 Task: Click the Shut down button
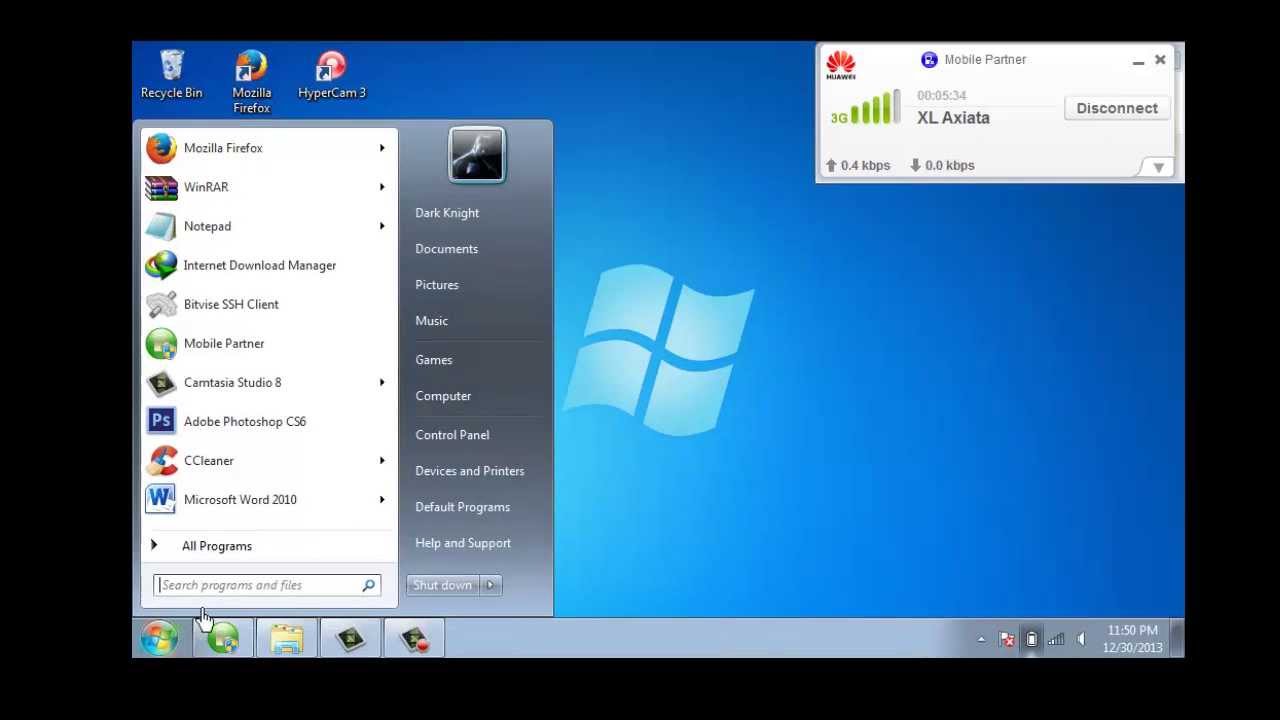pos(443,585)
